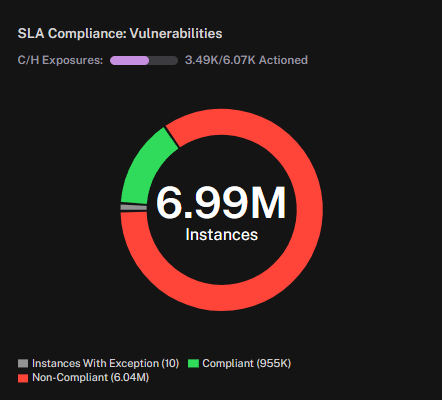Click the Instances label under the total
Viewport: 442px width, 400px height.
222,234
